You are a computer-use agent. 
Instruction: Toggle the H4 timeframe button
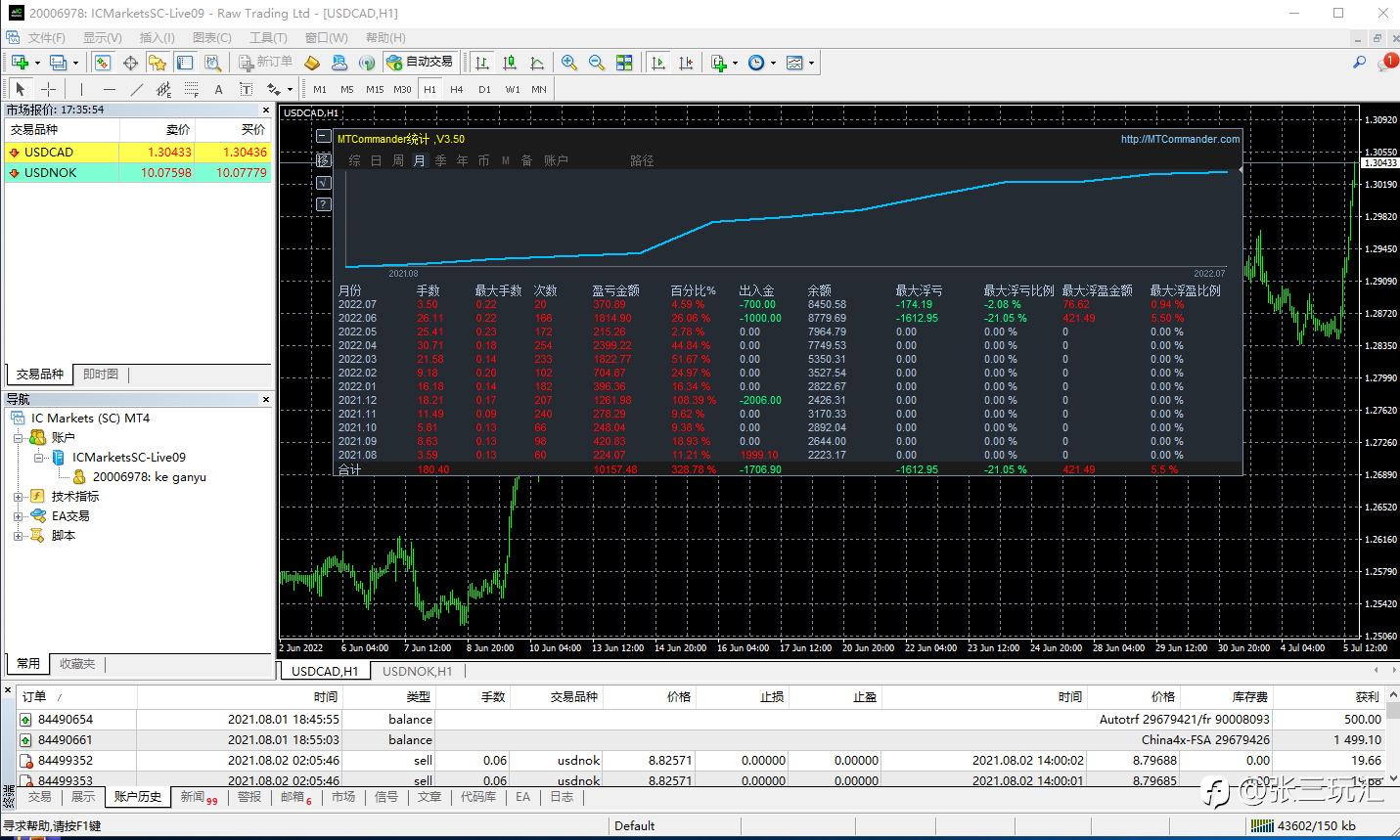point(456,89)
